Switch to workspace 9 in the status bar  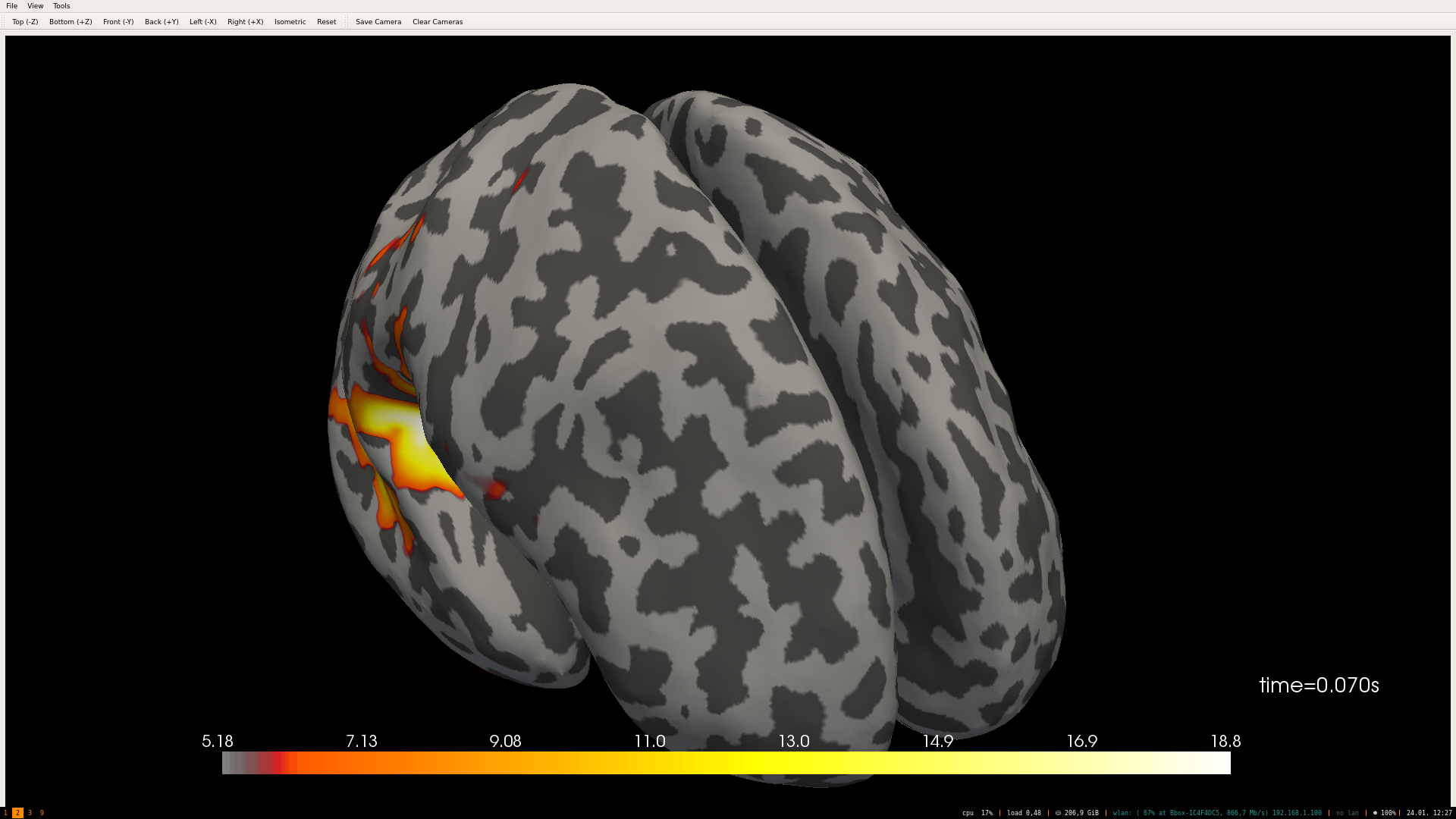pos(40,811)
